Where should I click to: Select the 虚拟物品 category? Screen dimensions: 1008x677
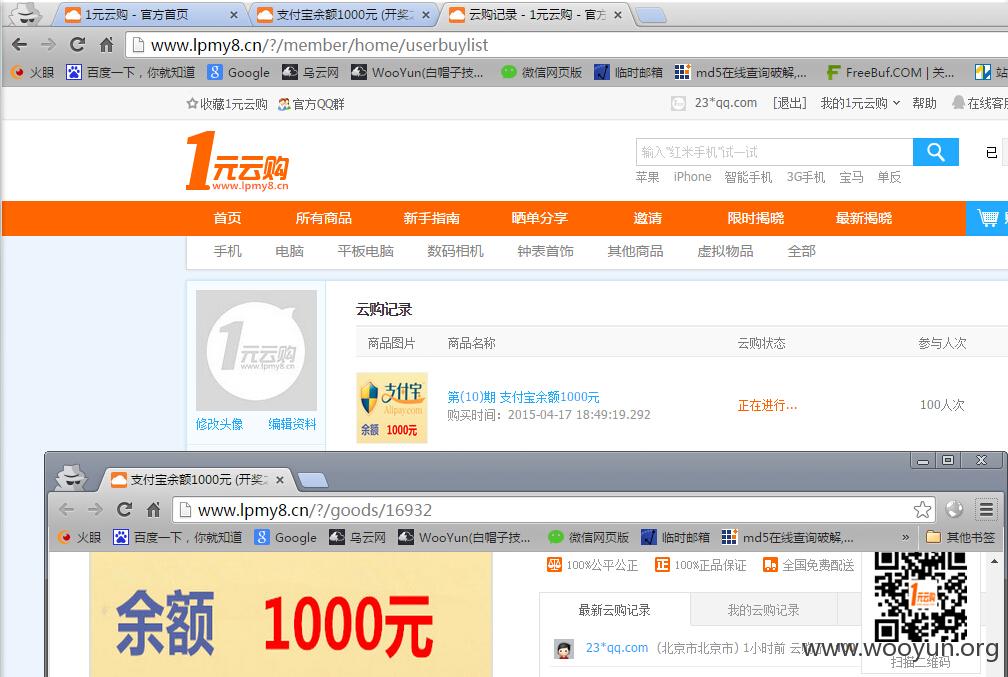pos(725,251)
